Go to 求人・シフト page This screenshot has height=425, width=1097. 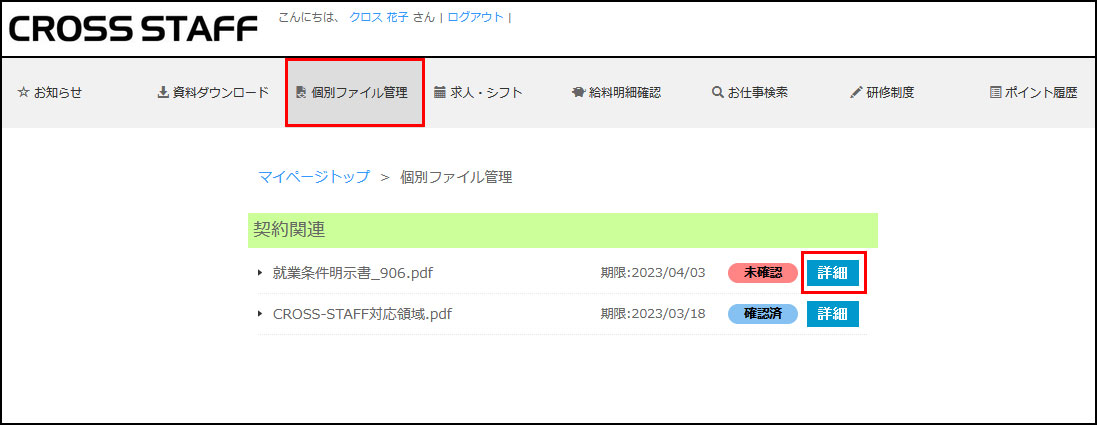(479, 92)
